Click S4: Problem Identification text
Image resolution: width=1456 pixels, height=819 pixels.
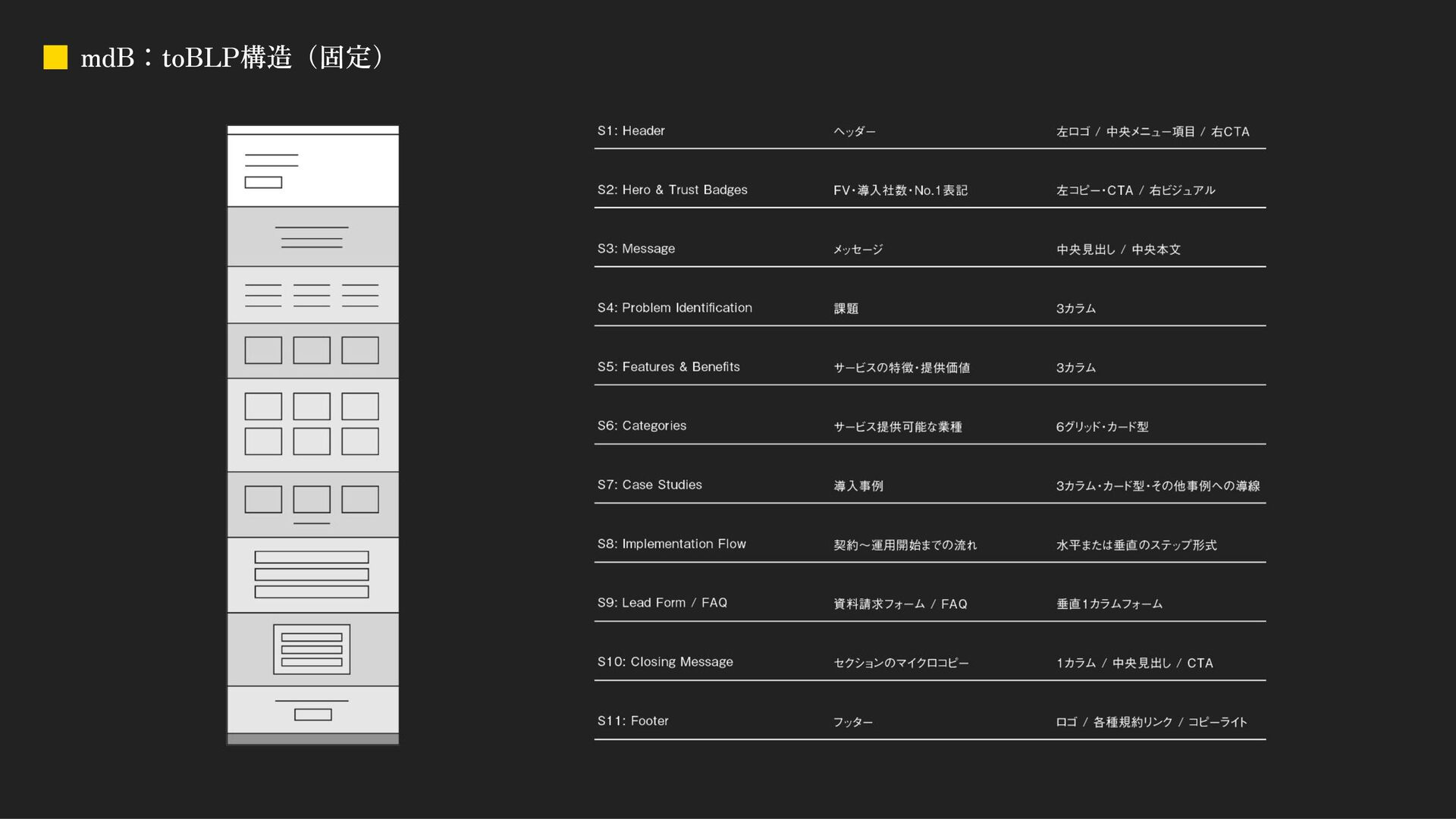click(674, 308)
